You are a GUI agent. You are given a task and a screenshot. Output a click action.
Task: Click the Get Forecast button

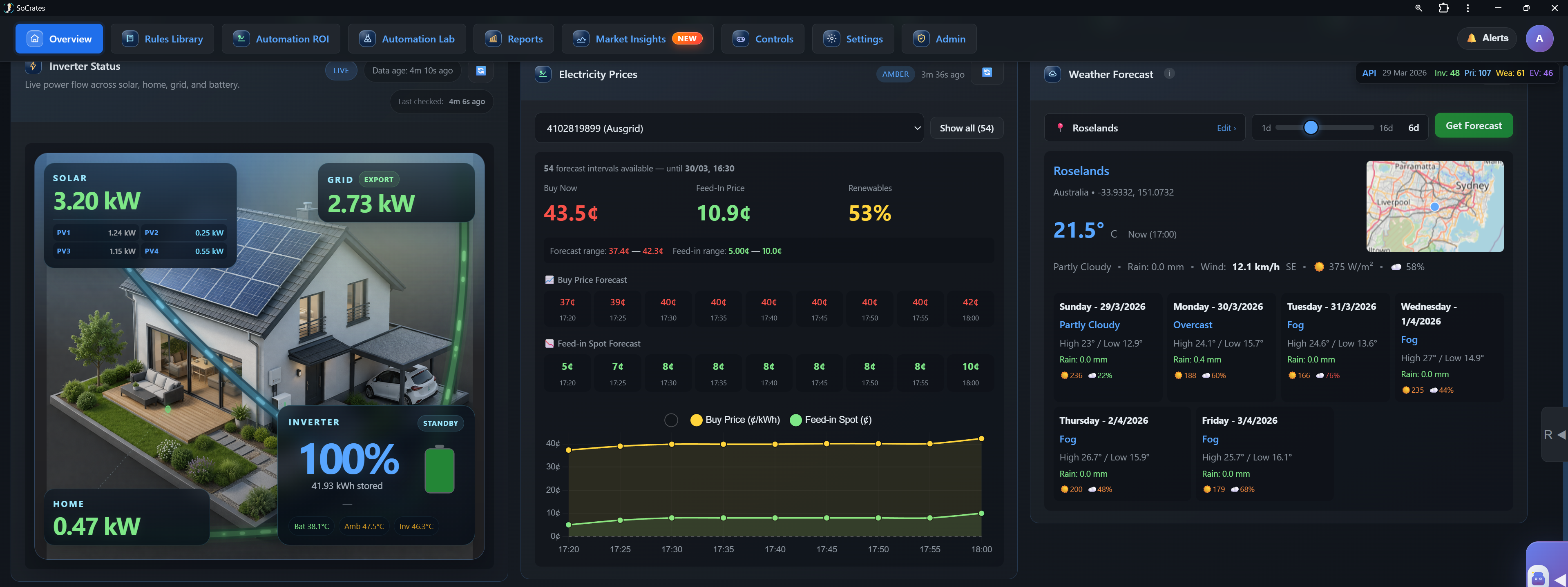[x=1473, y=125]
